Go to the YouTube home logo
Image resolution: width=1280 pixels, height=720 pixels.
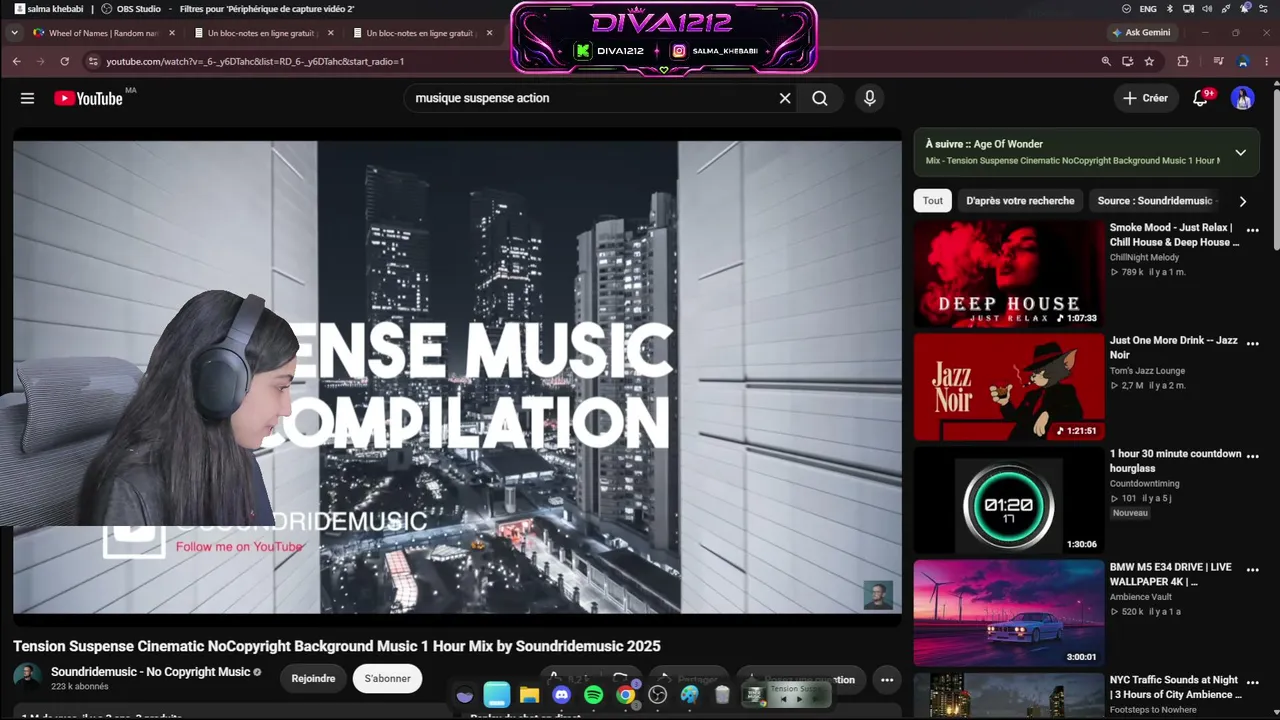click(88, 98)
